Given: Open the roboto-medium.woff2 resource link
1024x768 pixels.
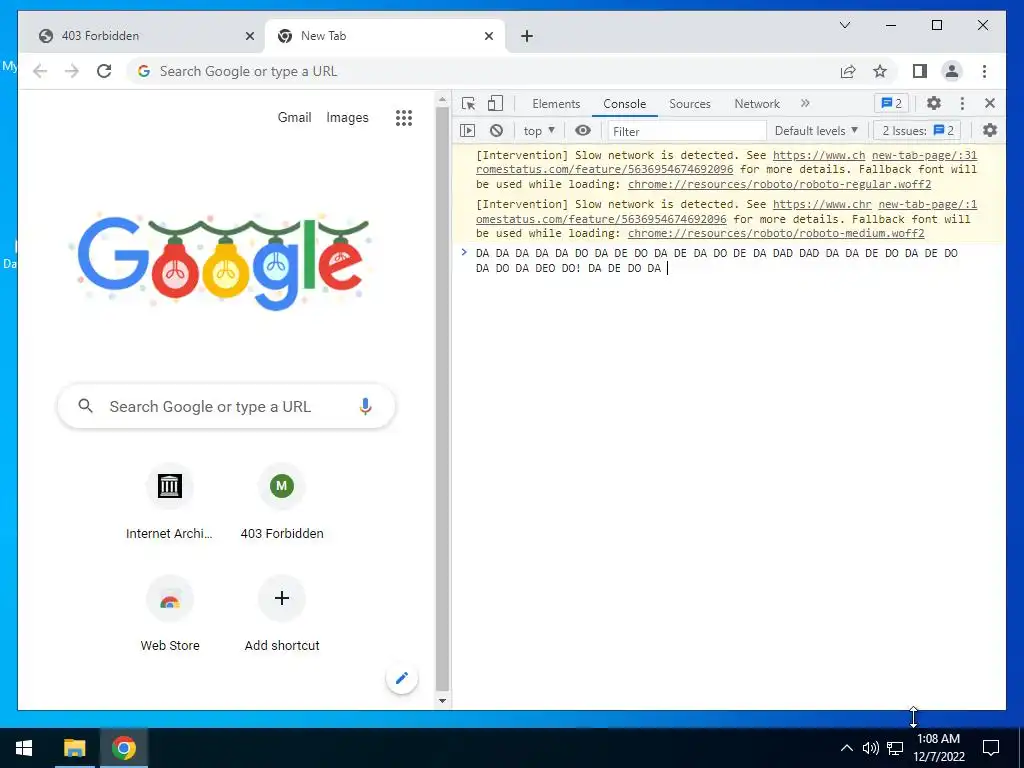Looking at the screenshot, I should click(776, 233).
